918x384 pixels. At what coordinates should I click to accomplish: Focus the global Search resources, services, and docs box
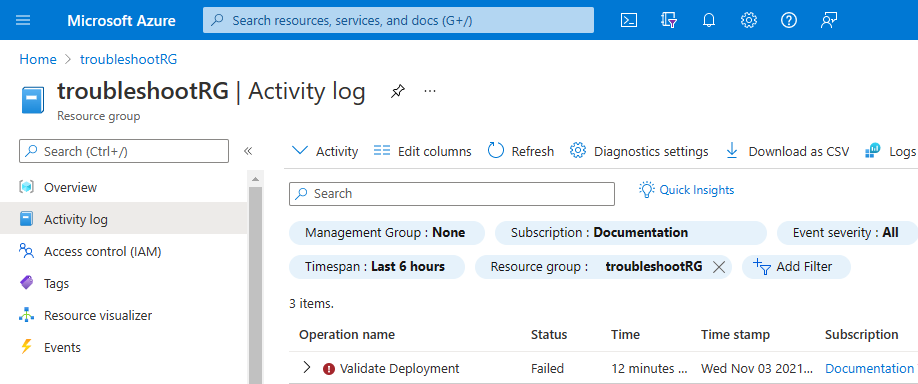click(x=398, y=20)
